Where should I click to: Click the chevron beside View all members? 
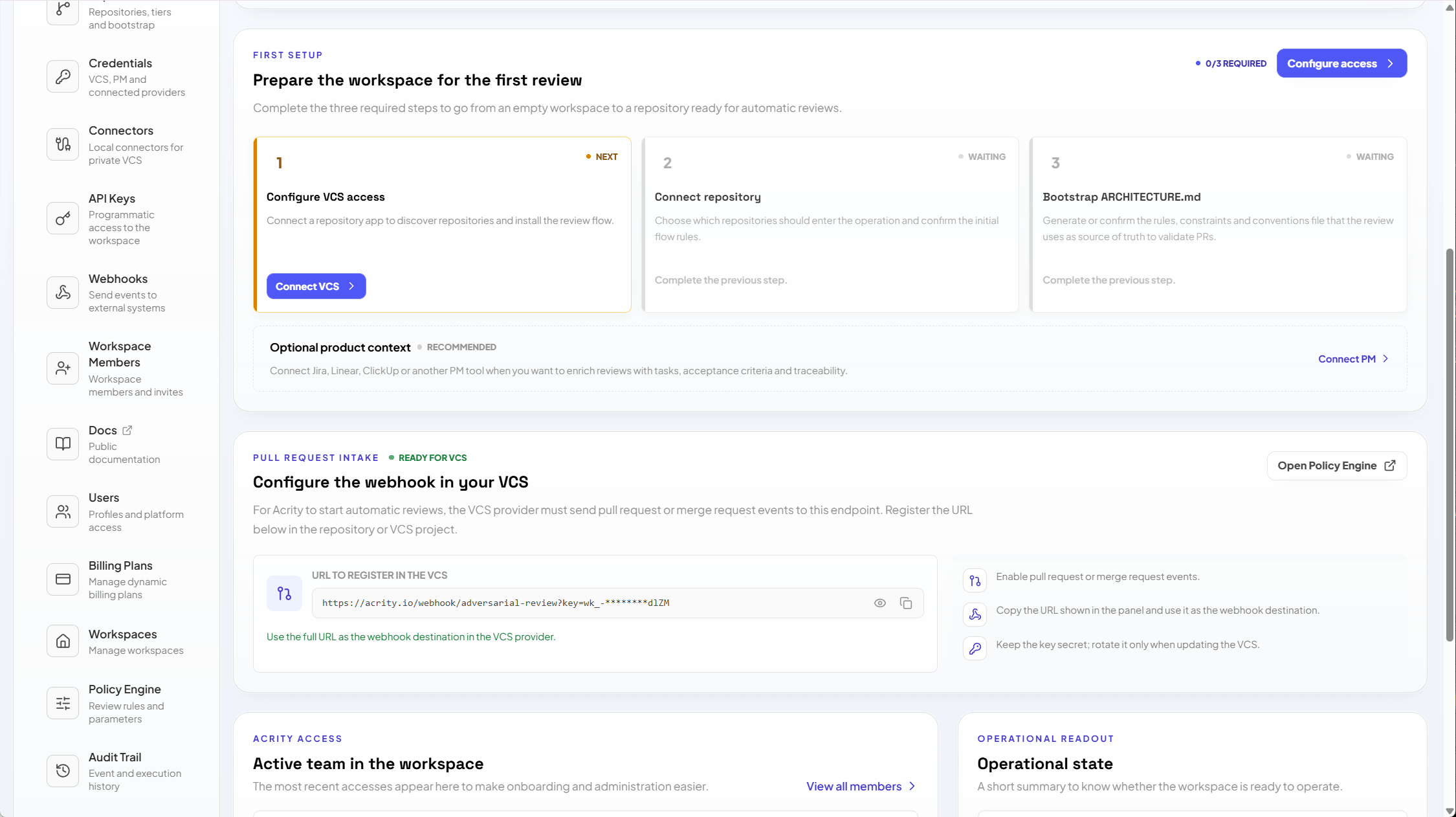(x=912, y=786)
